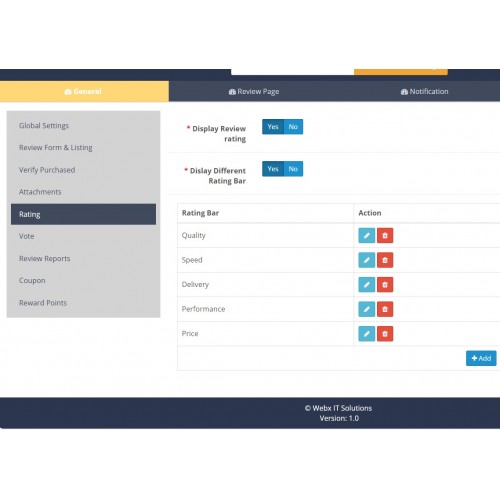The image size is (500, 500).
Task: Add a new rating bar
Action: [x=481, y=358]
